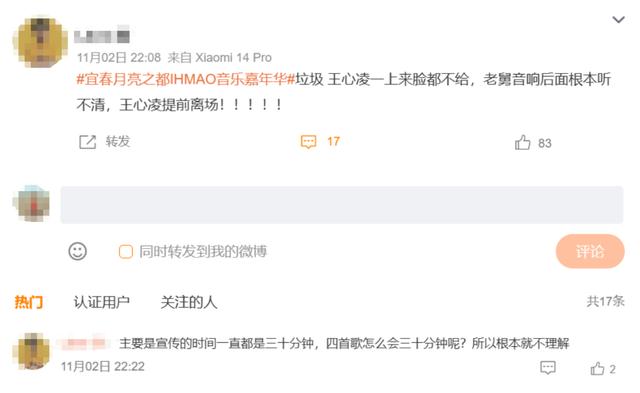Open the emoji picker smiley icon

tap(78, 251)
